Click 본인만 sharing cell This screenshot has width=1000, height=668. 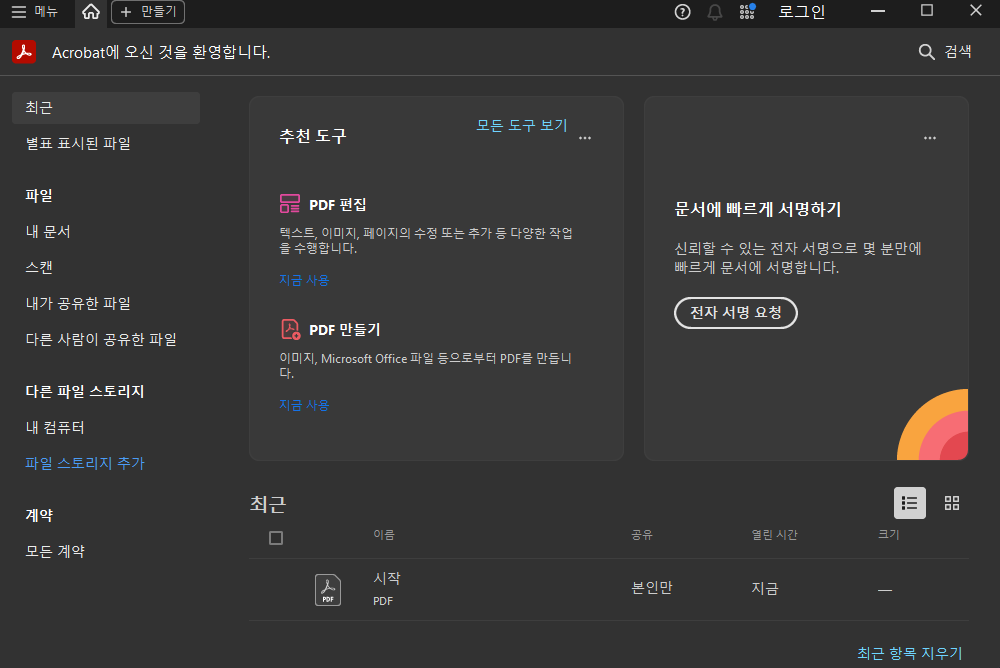(652, 588)
